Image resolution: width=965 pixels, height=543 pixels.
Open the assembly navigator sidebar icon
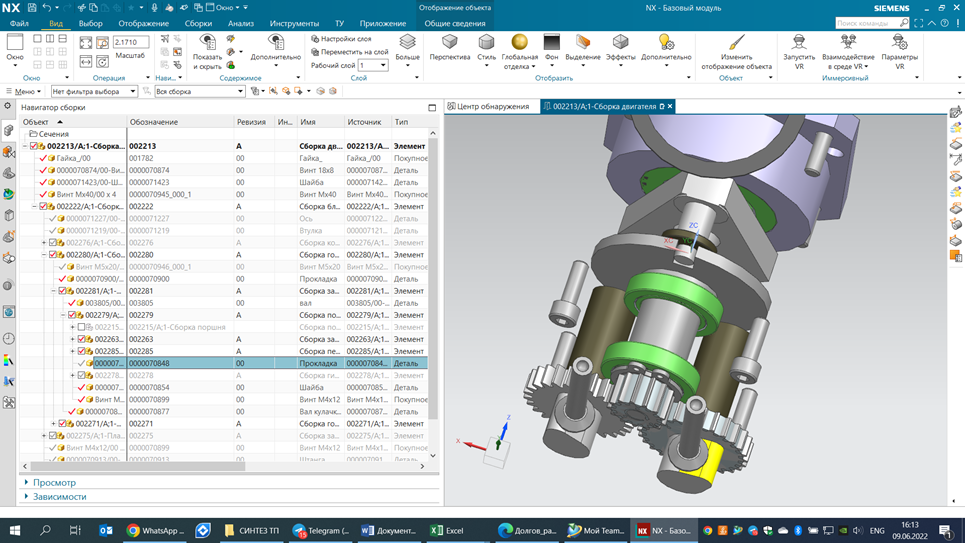pos(9,130)
